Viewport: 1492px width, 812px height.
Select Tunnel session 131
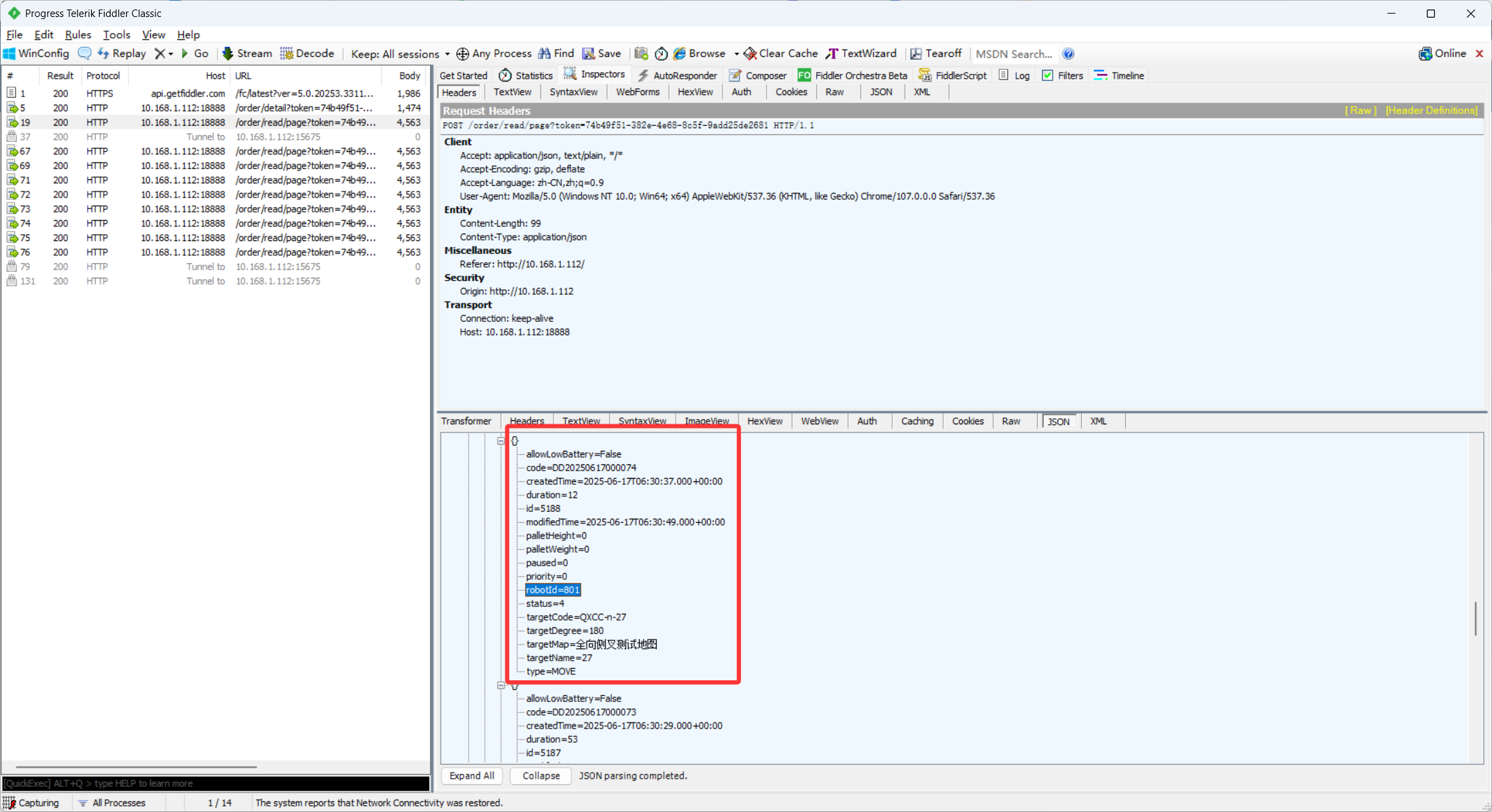tap(215, 281)
